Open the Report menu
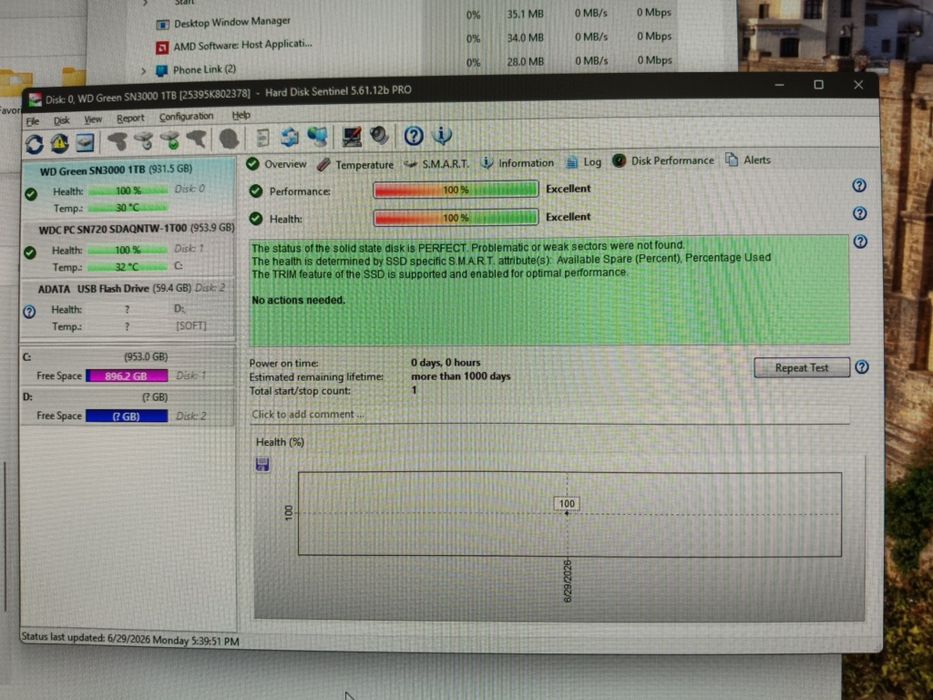 [130, 118]
